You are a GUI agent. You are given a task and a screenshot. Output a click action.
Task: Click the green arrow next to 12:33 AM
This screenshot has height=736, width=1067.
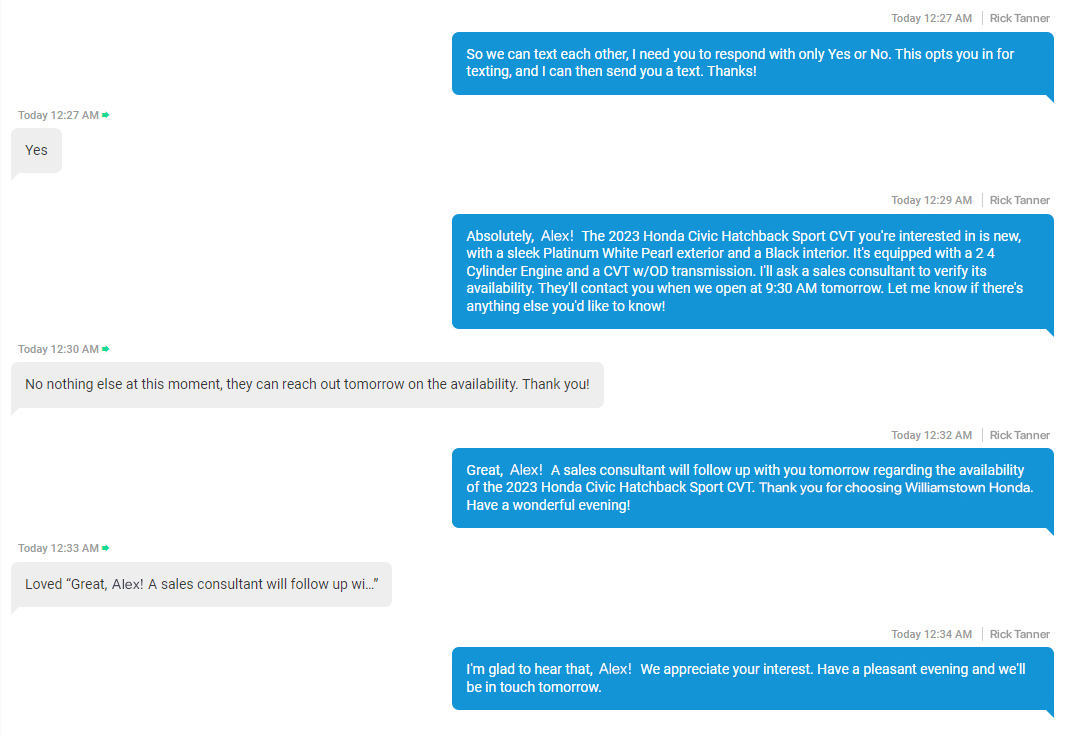[106, 548]
